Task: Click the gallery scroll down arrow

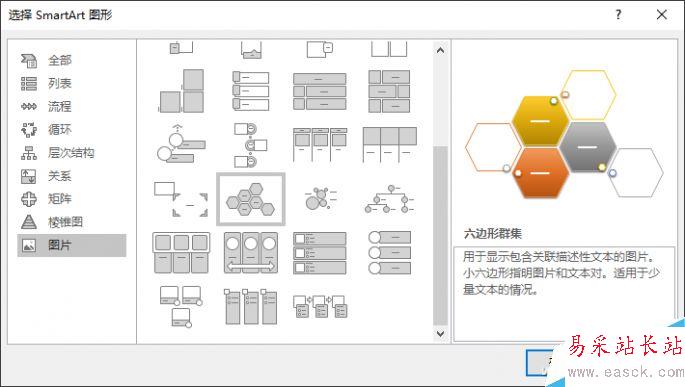Action: click(x=440, y=334)
